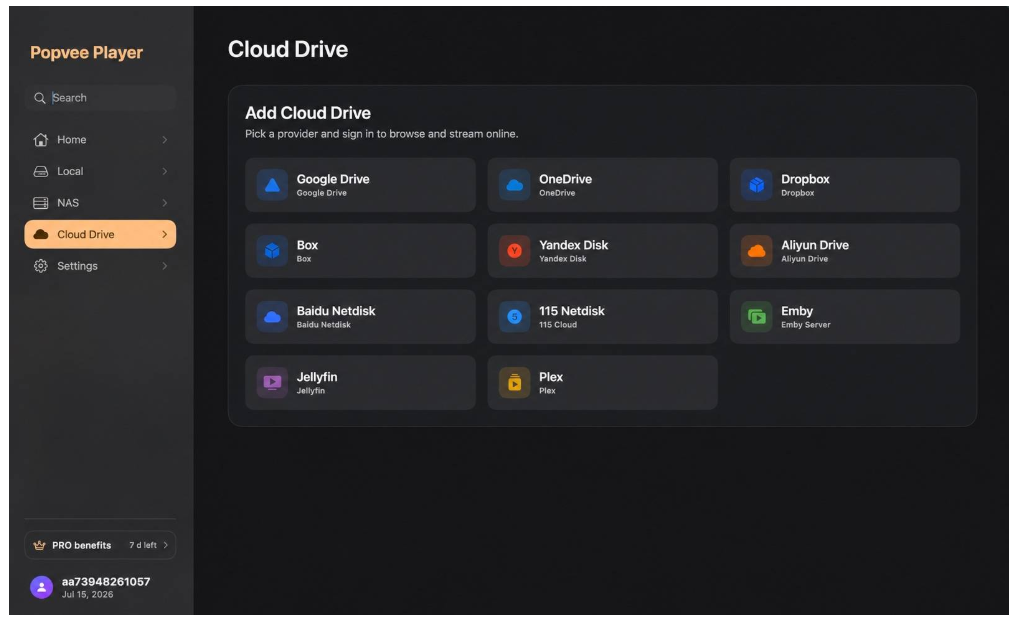The width and height of the screenshot is (1014, 624).
Task: Connect an Emby Server
Action: pyautogui.click(x=845, y=317)
